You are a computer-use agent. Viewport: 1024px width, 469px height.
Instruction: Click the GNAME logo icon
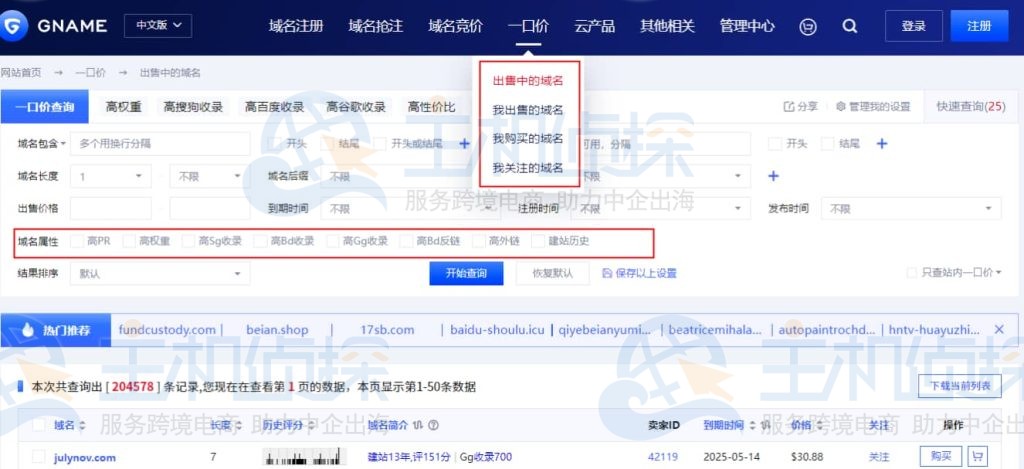click(x=14, y=26)
